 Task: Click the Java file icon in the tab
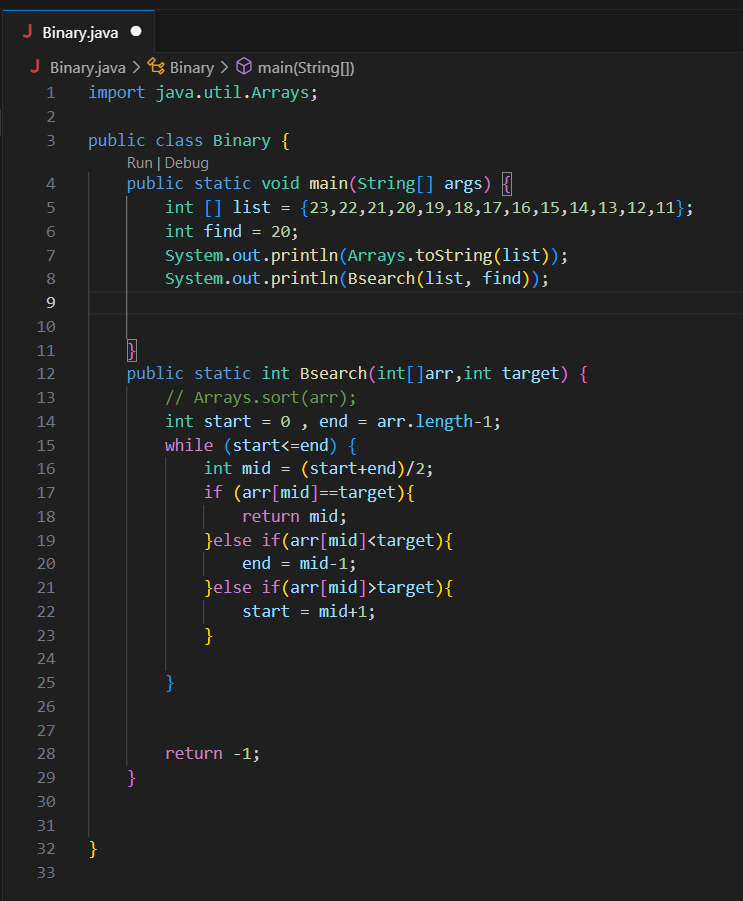[x=27, y=32]
